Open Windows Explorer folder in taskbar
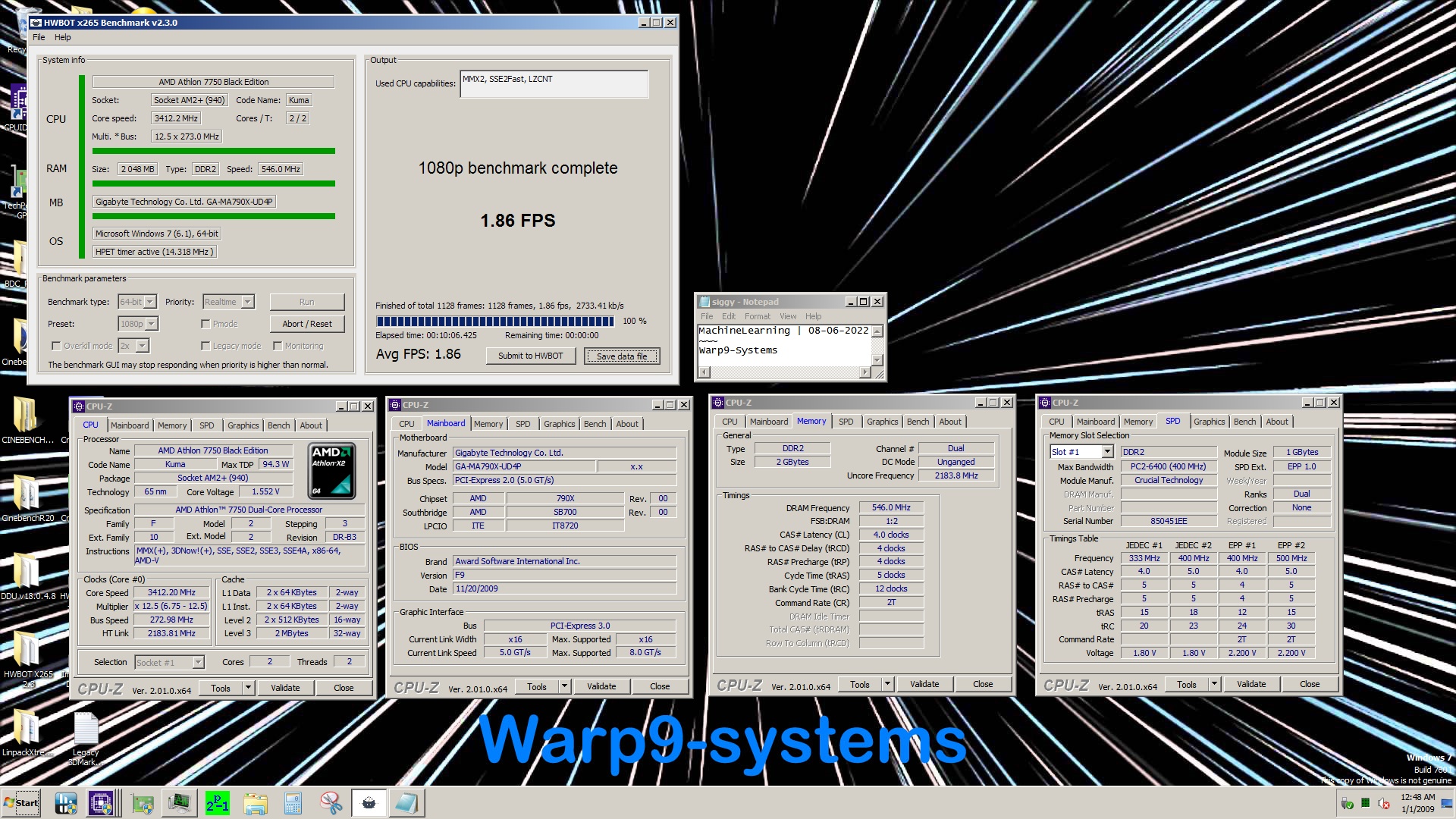This screenshot has height=819, width=1456. click(256, 803)
